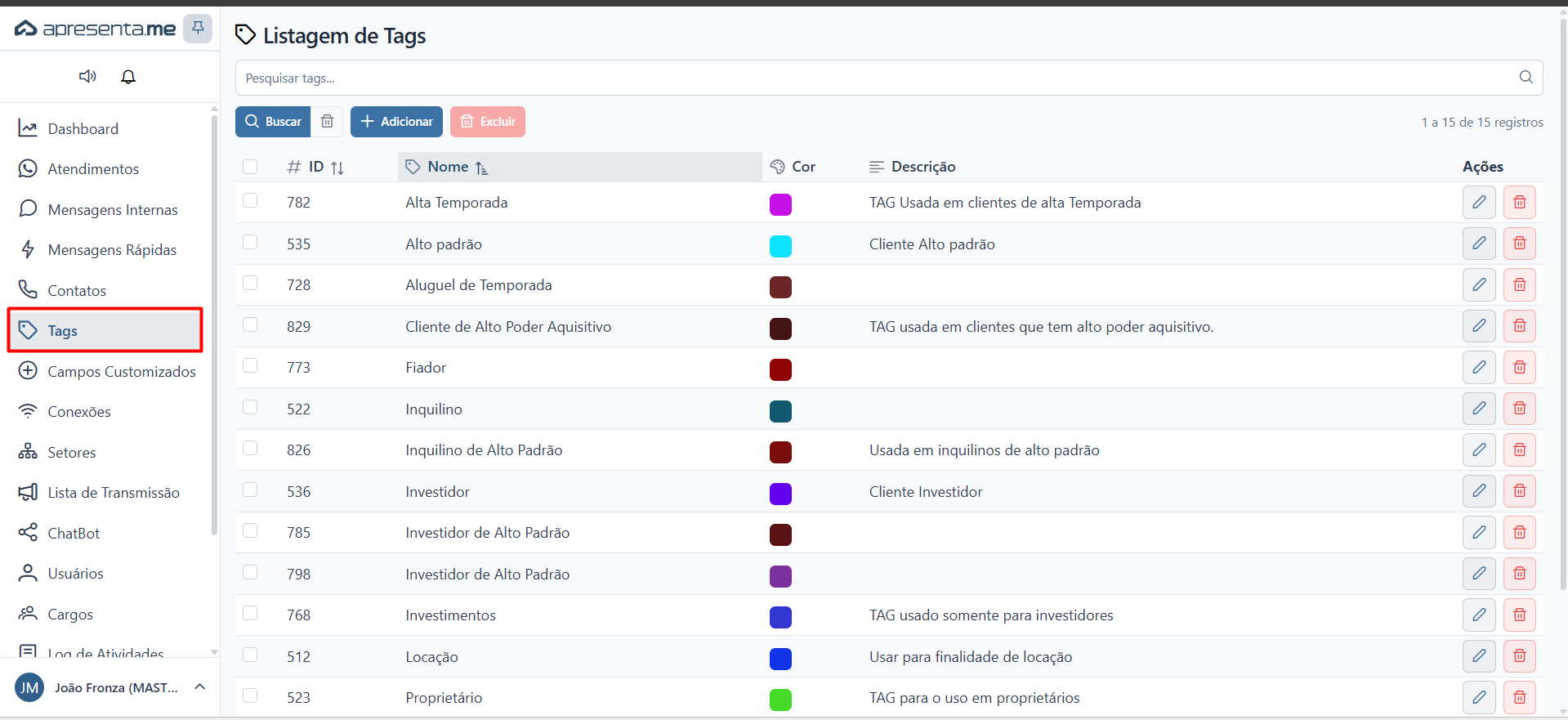The image size is (1568, 720).
Task: Open Mensagens Internas
Action: click(106, 209)
